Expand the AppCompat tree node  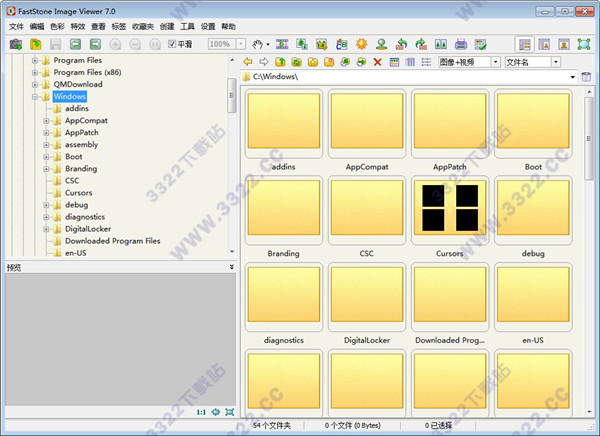(46, 121)
